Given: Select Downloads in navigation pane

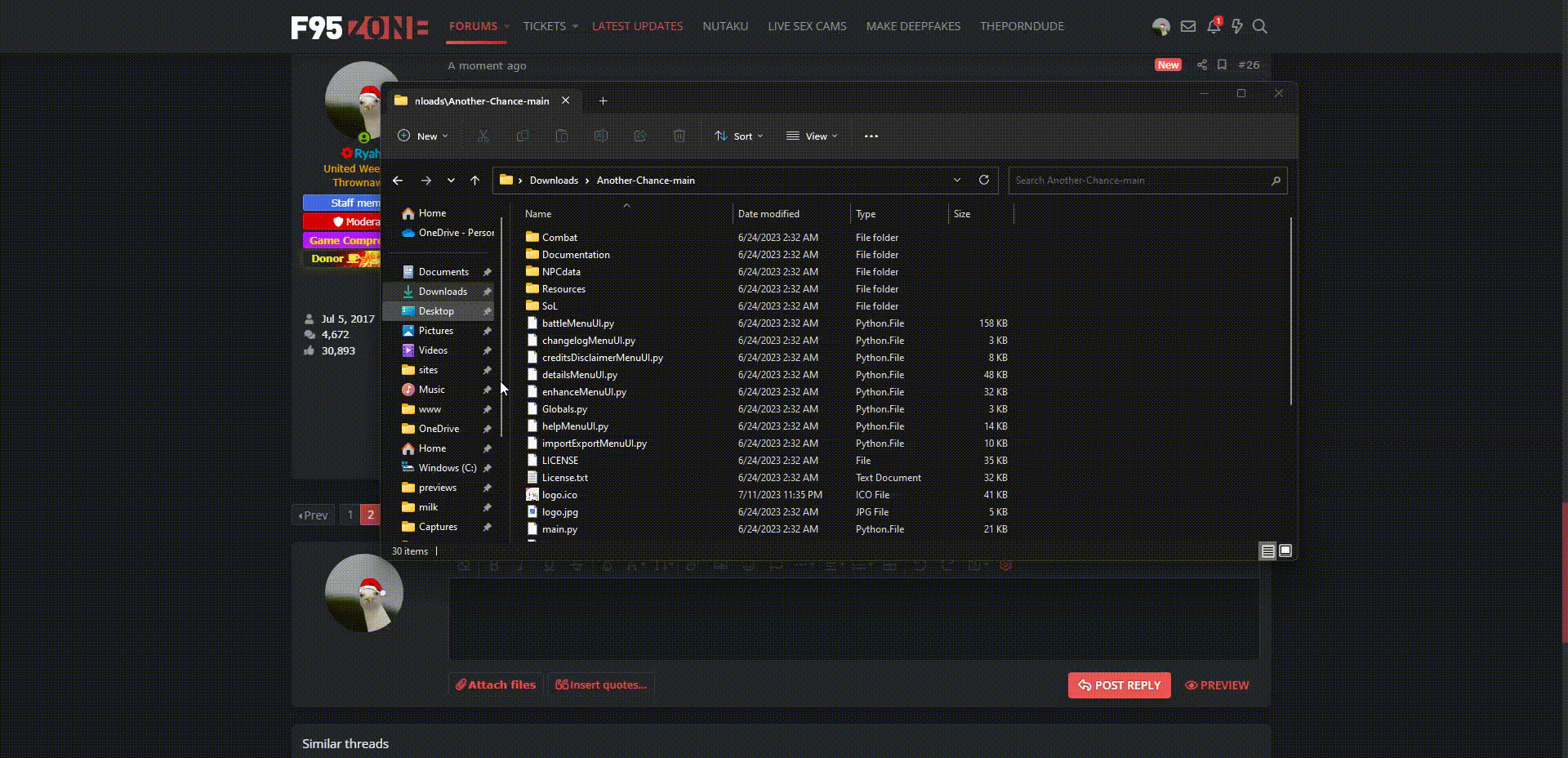Looking at the screenshot, I should [x=439, y=292].
